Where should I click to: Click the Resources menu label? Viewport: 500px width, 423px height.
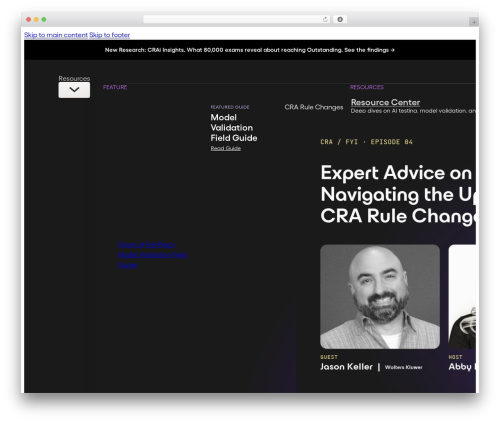coord(74,78)
